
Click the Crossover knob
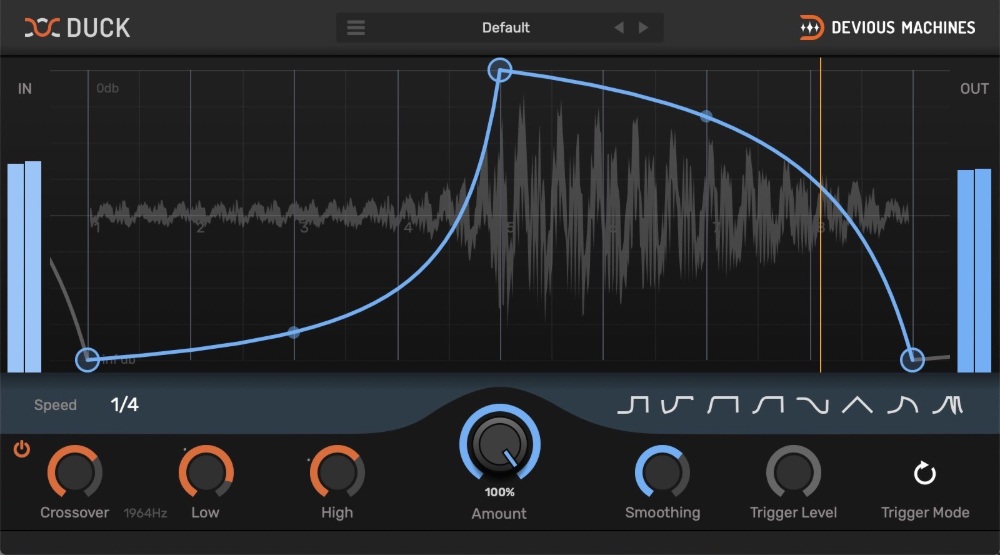(x=75, y=472)
